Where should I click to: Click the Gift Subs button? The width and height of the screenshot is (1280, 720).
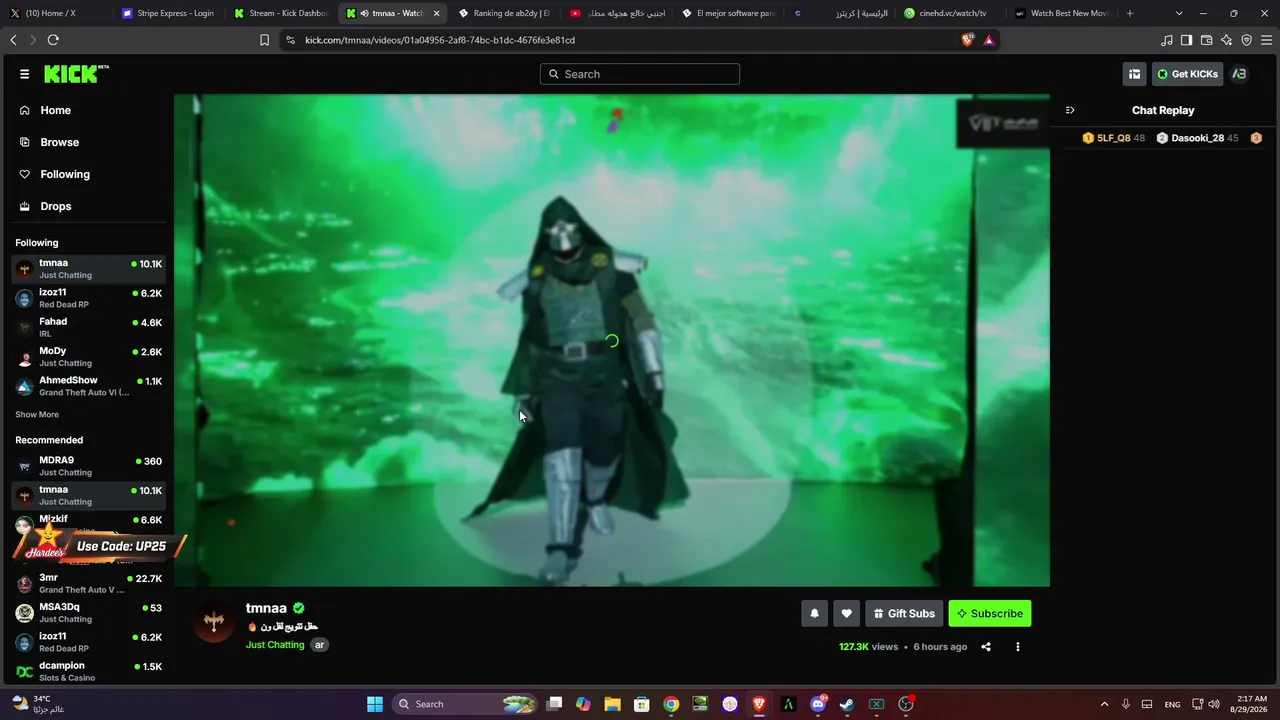pyautogui.click(x=904, y=613)
